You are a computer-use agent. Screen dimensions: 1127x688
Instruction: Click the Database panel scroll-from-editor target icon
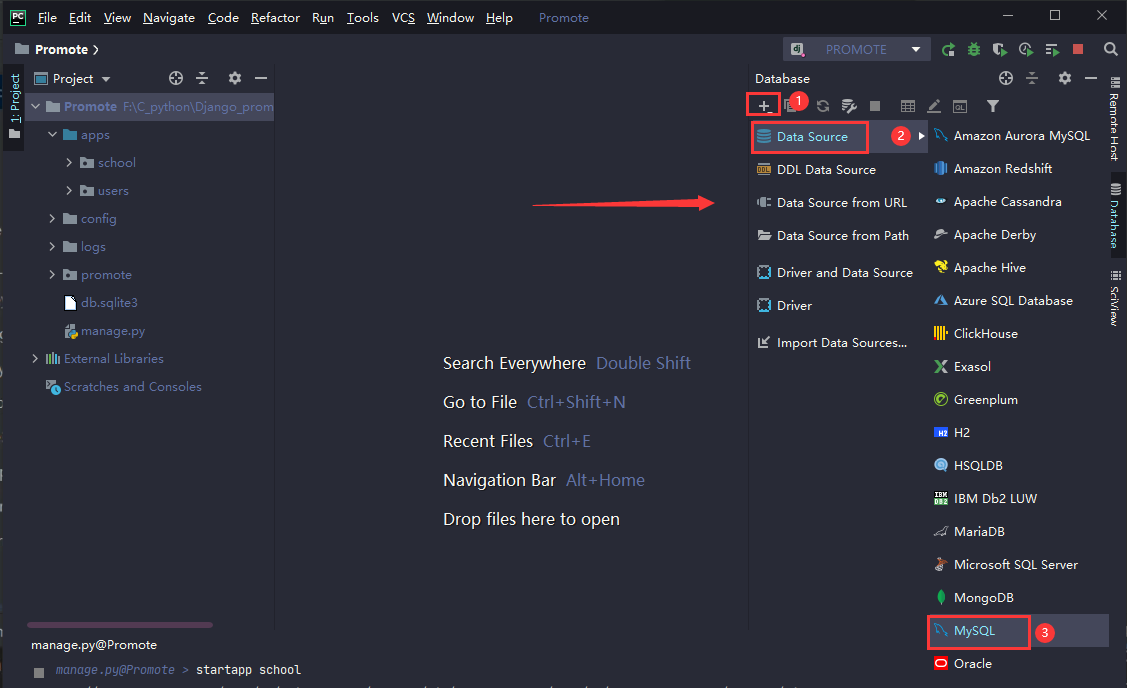coord(1006,78)
